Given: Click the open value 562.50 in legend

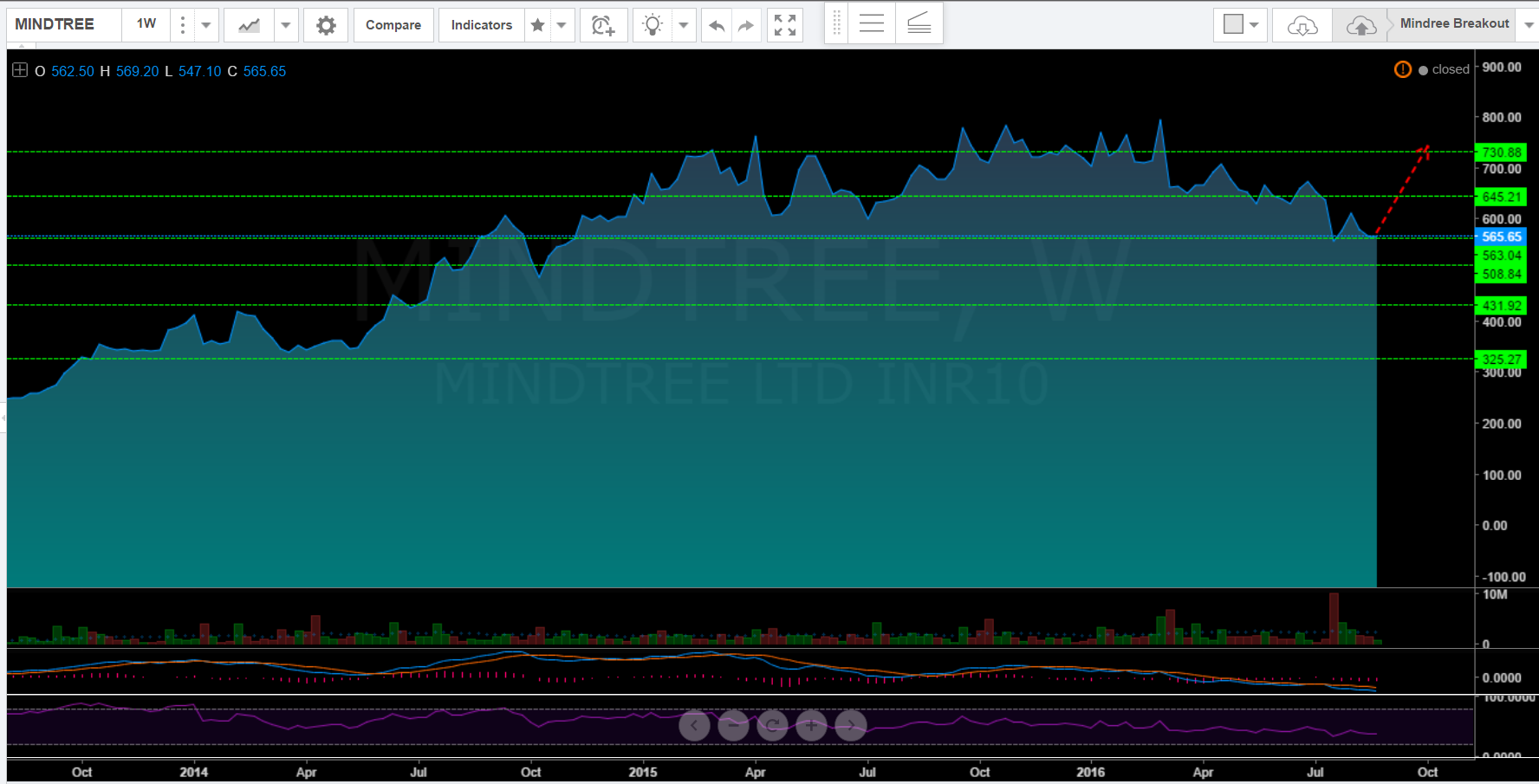Looking at the screenshot, I should (73, 71).
